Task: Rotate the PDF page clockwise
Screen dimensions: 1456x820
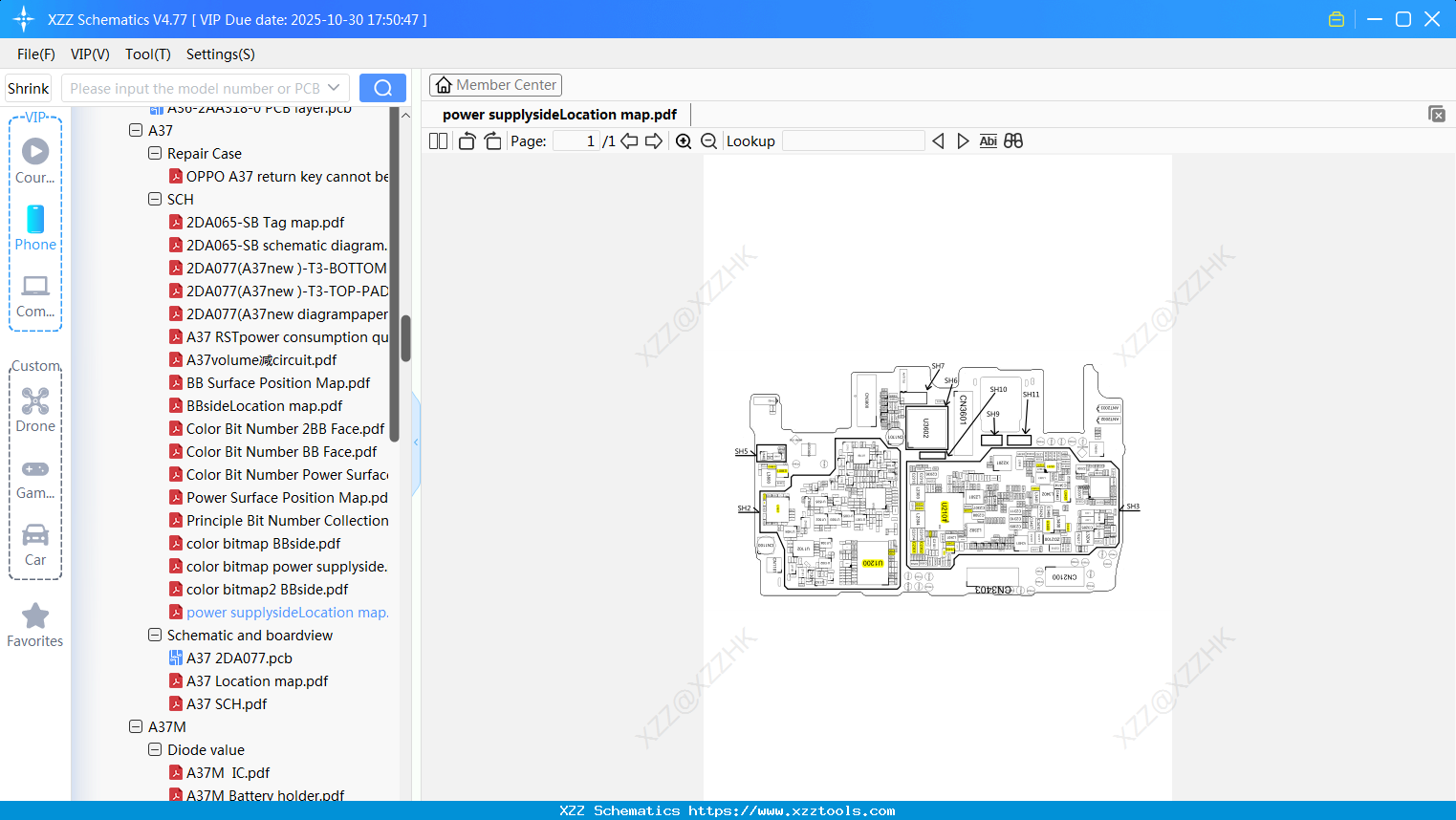Action: [x=492, y=140]
